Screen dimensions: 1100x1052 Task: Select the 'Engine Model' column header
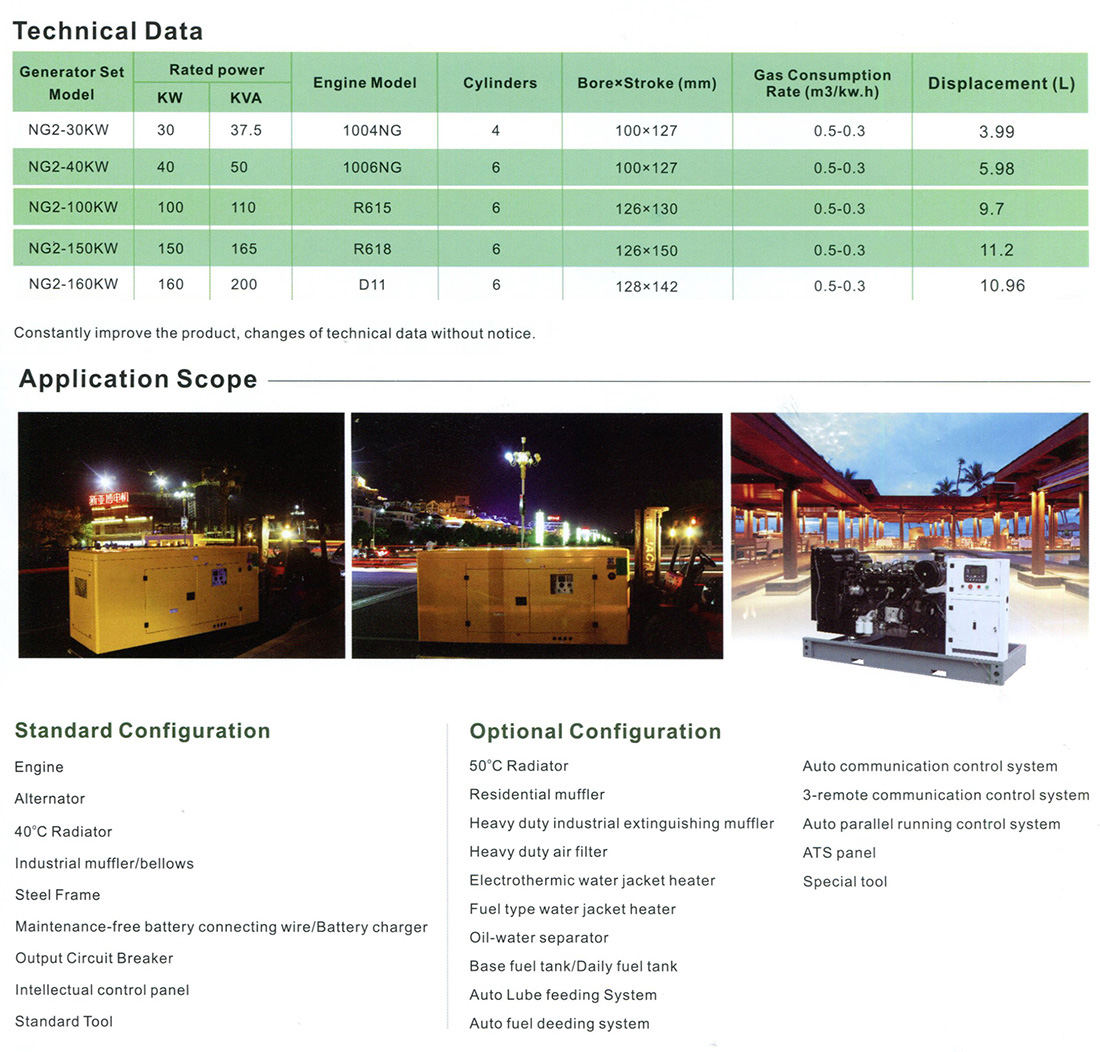point(365,83)
